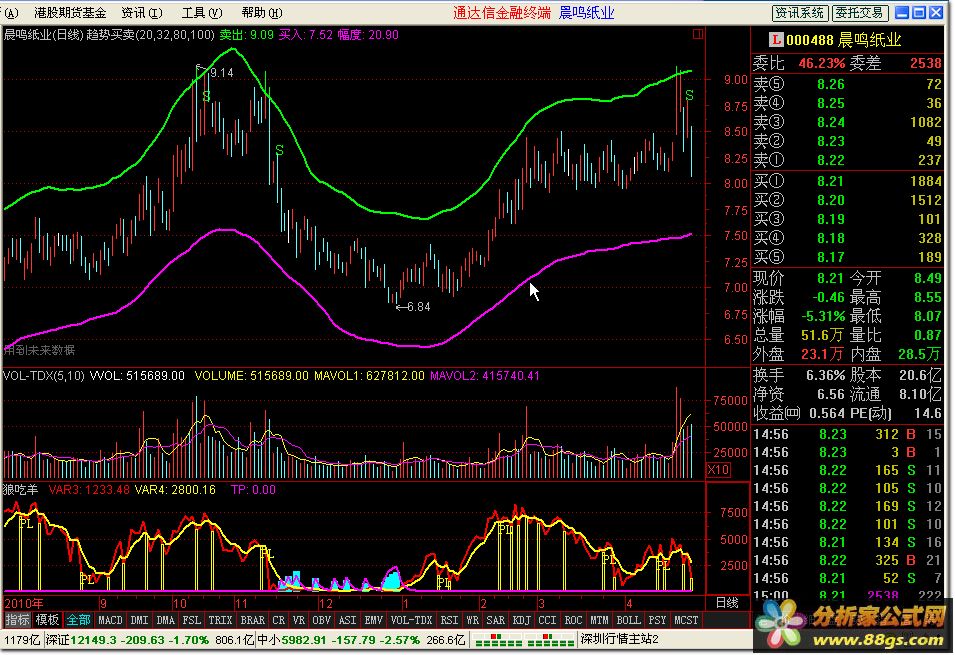This screenshot has height=655, width=955.
Task: Click the market signal bars in status bar
Action: (523, 640)
